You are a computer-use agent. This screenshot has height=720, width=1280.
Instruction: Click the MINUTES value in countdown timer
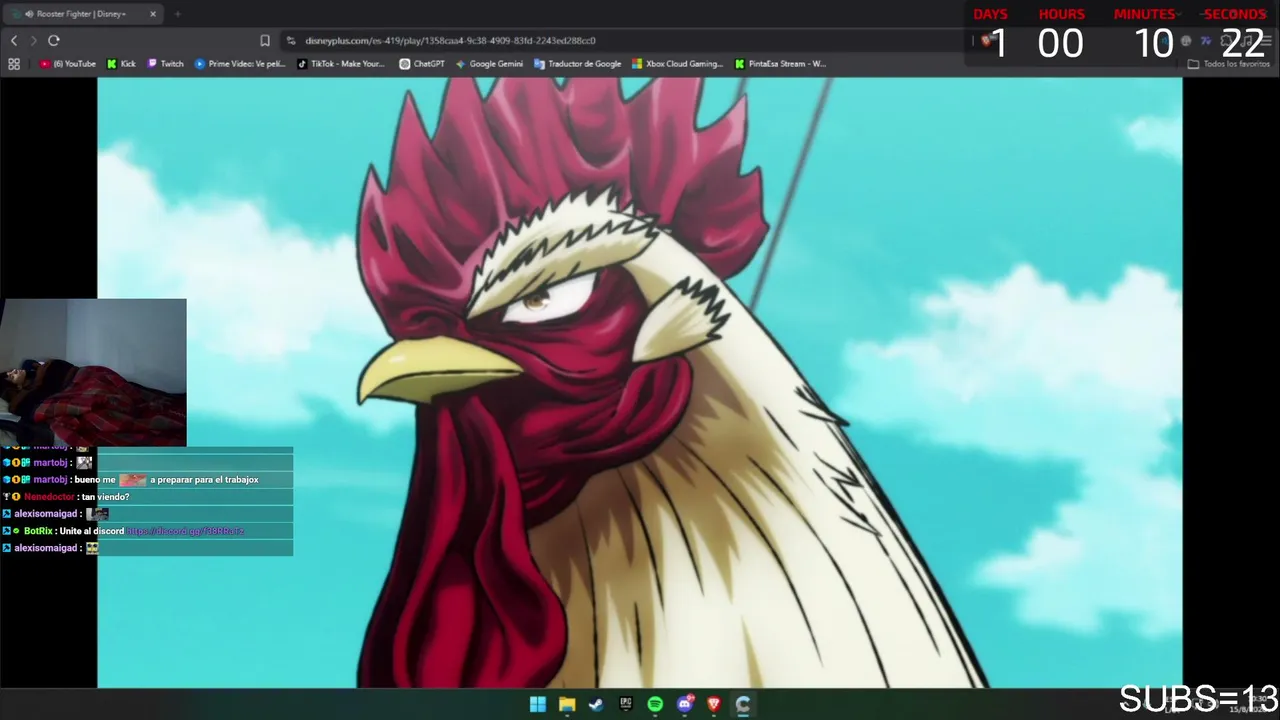pyautogui.click(x=1153, y=44)
